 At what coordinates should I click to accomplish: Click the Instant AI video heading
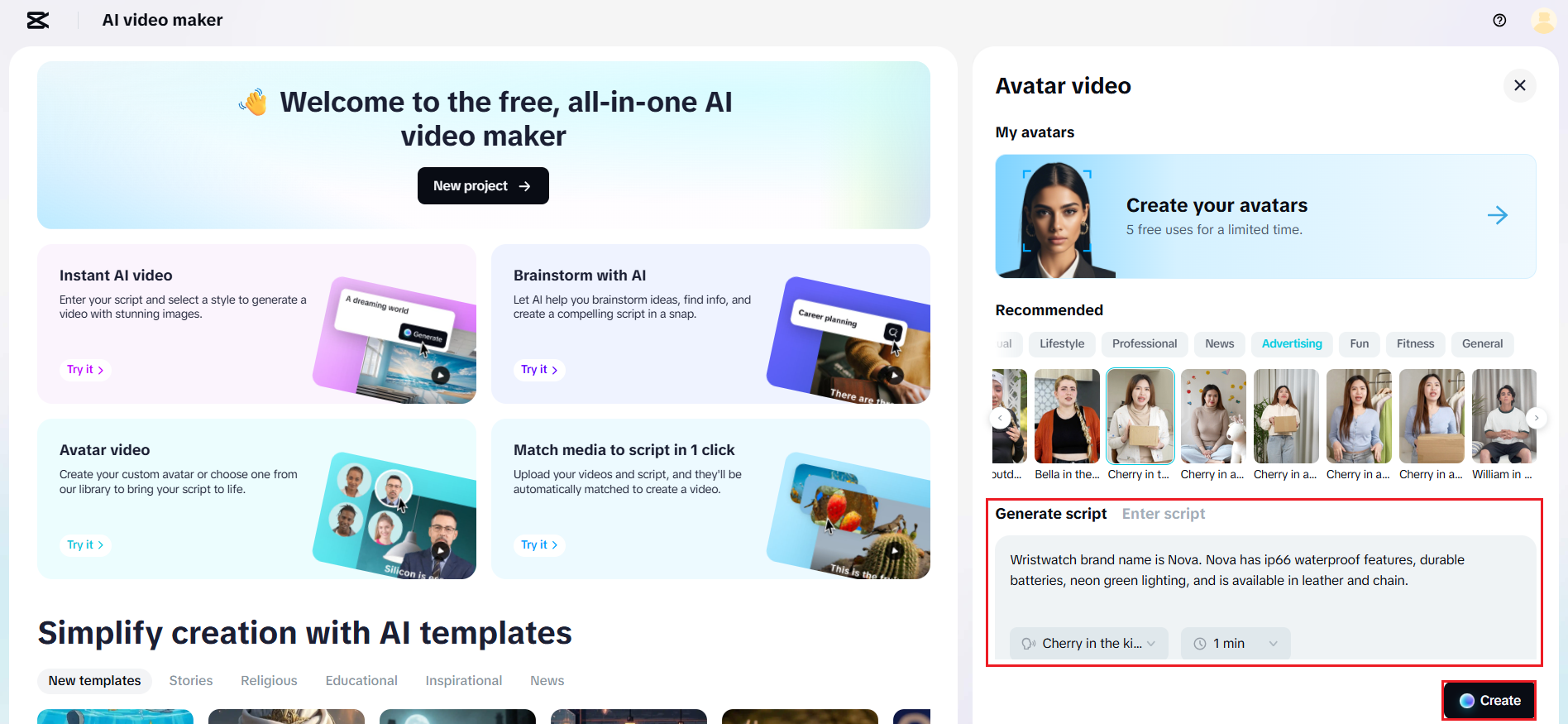116,276
